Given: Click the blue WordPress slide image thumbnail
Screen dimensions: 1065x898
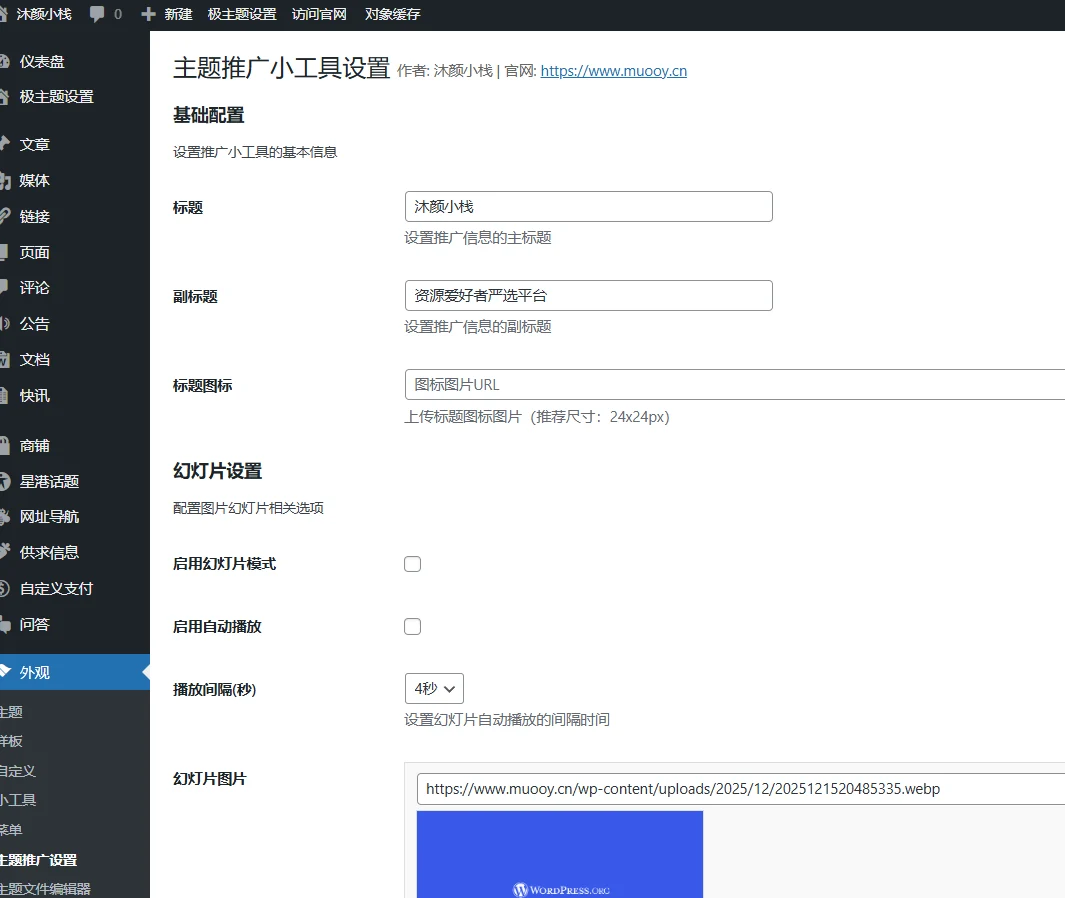Looking at the screenshot, I should (x=559, y=854).
